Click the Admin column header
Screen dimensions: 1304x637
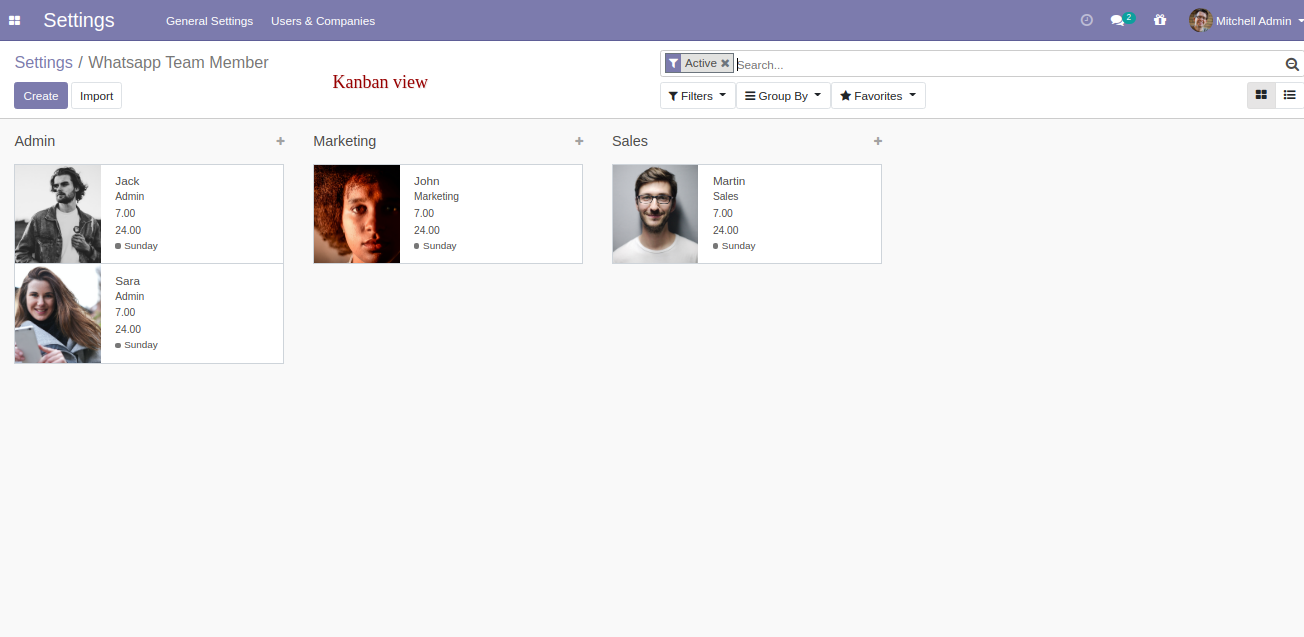pyautogui.click(x=35, y=141)
